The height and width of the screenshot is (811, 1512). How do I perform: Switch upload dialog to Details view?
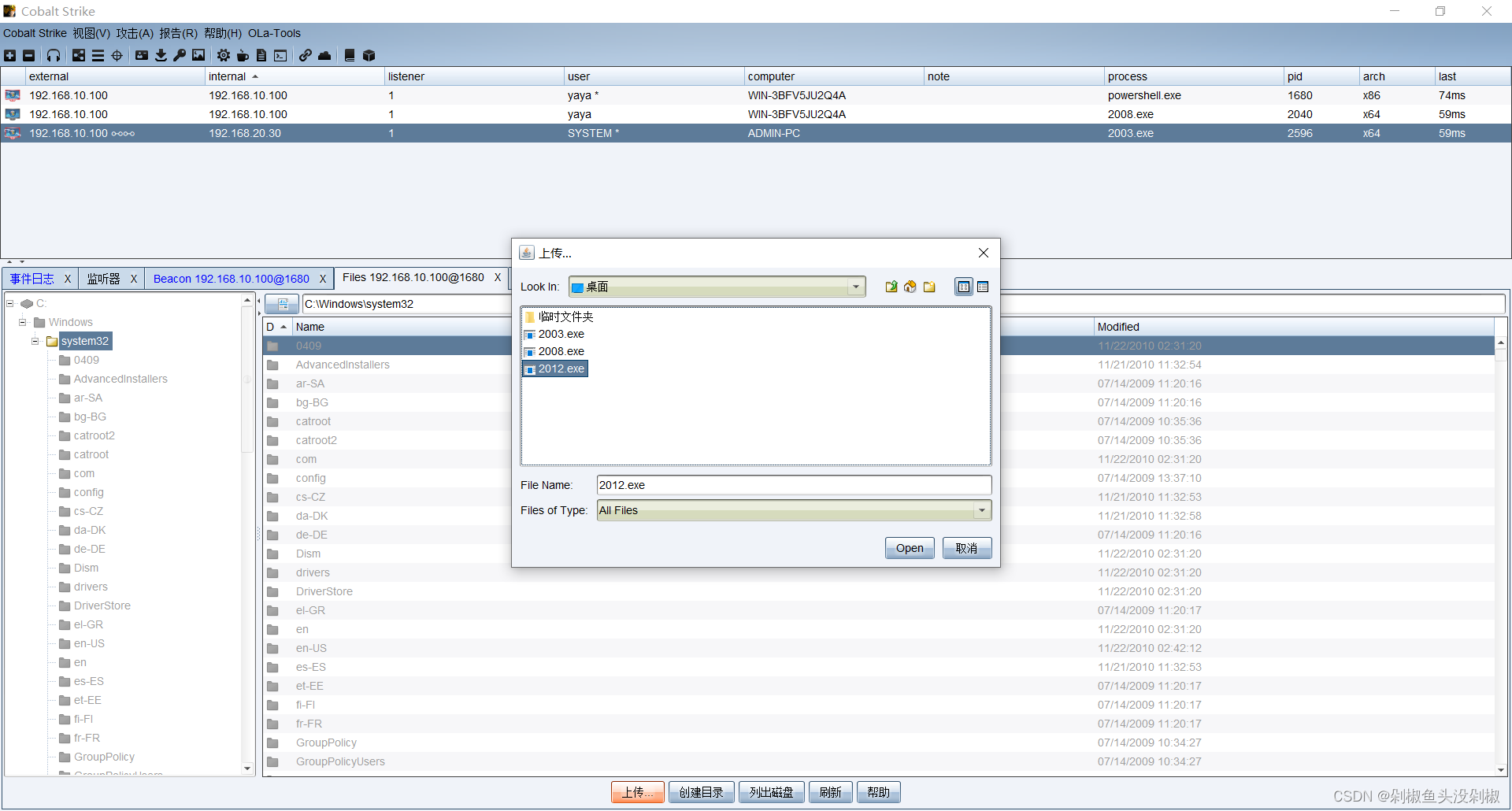tap(983, 287)
